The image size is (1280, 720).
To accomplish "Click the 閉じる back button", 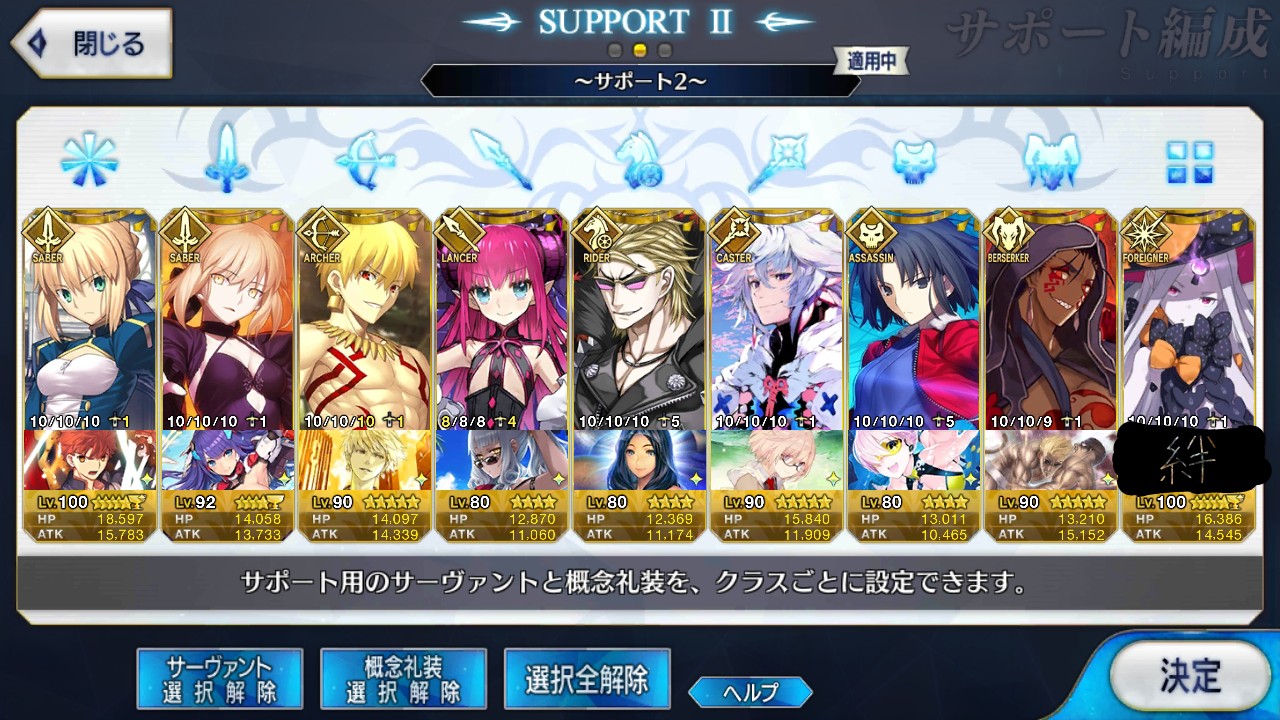I will [91, 43].
